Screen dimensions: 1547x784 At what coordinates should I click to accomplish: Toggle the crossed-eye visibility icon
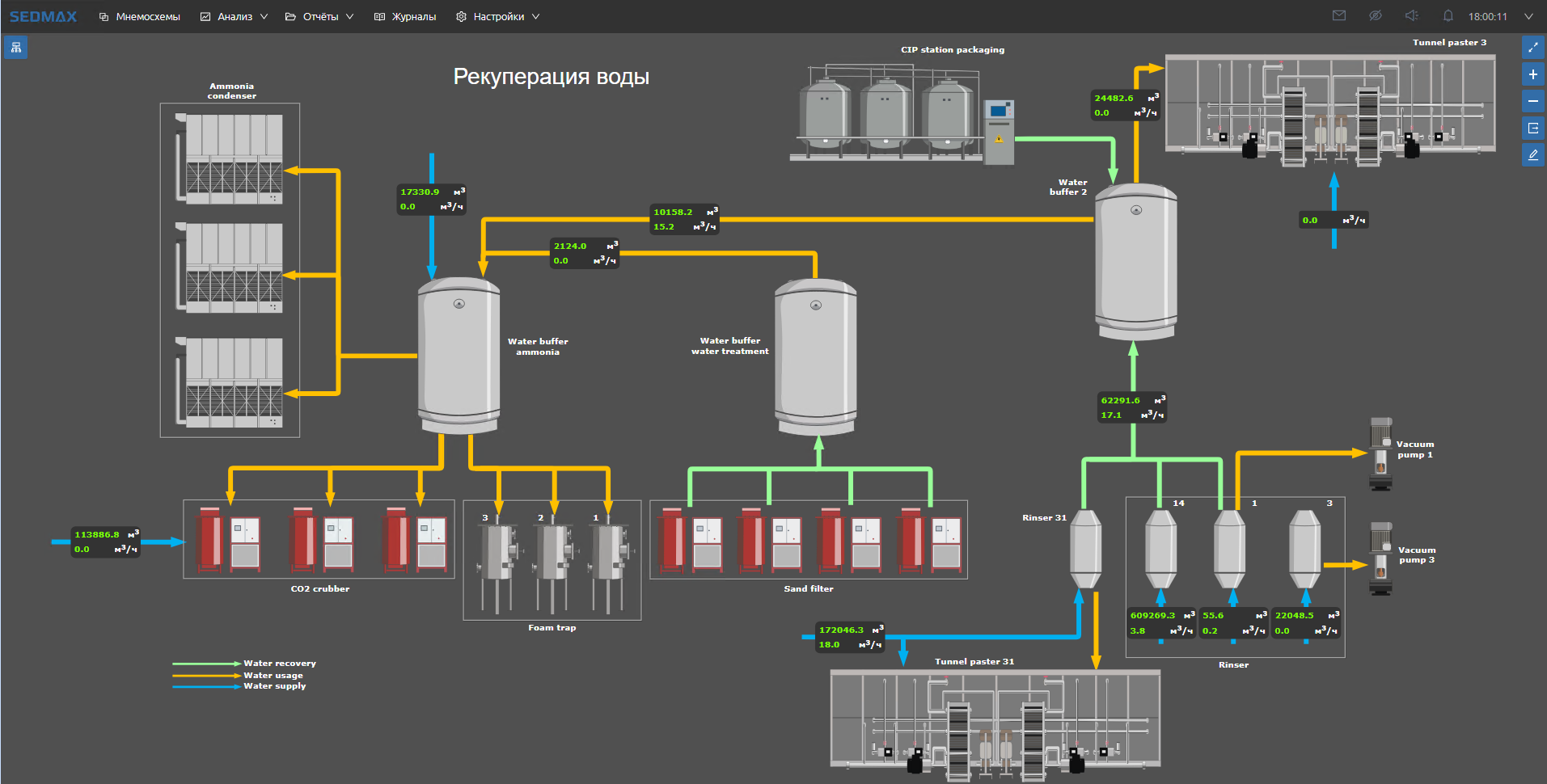pyautogui.click(x=1375, y=16)
